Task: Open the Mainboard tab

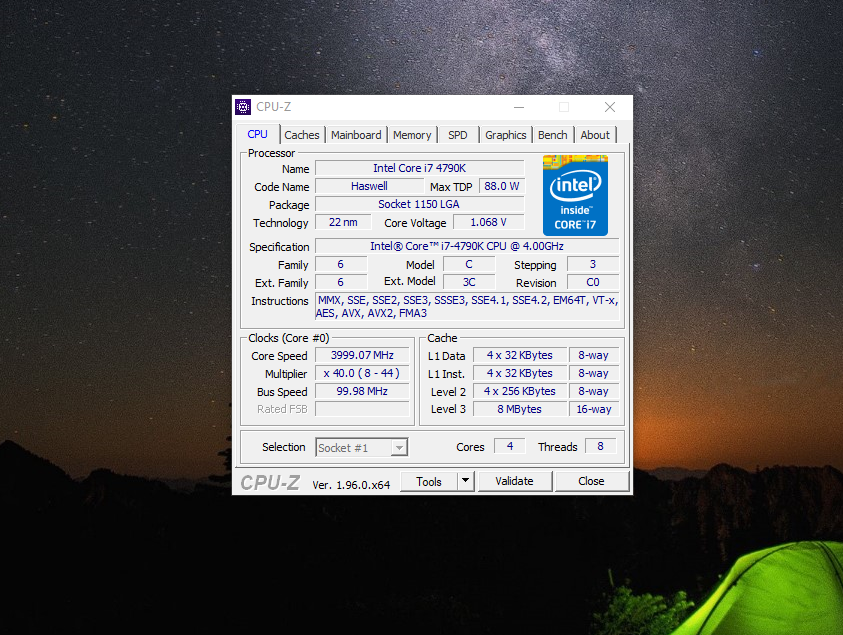Action: point(356,135)
